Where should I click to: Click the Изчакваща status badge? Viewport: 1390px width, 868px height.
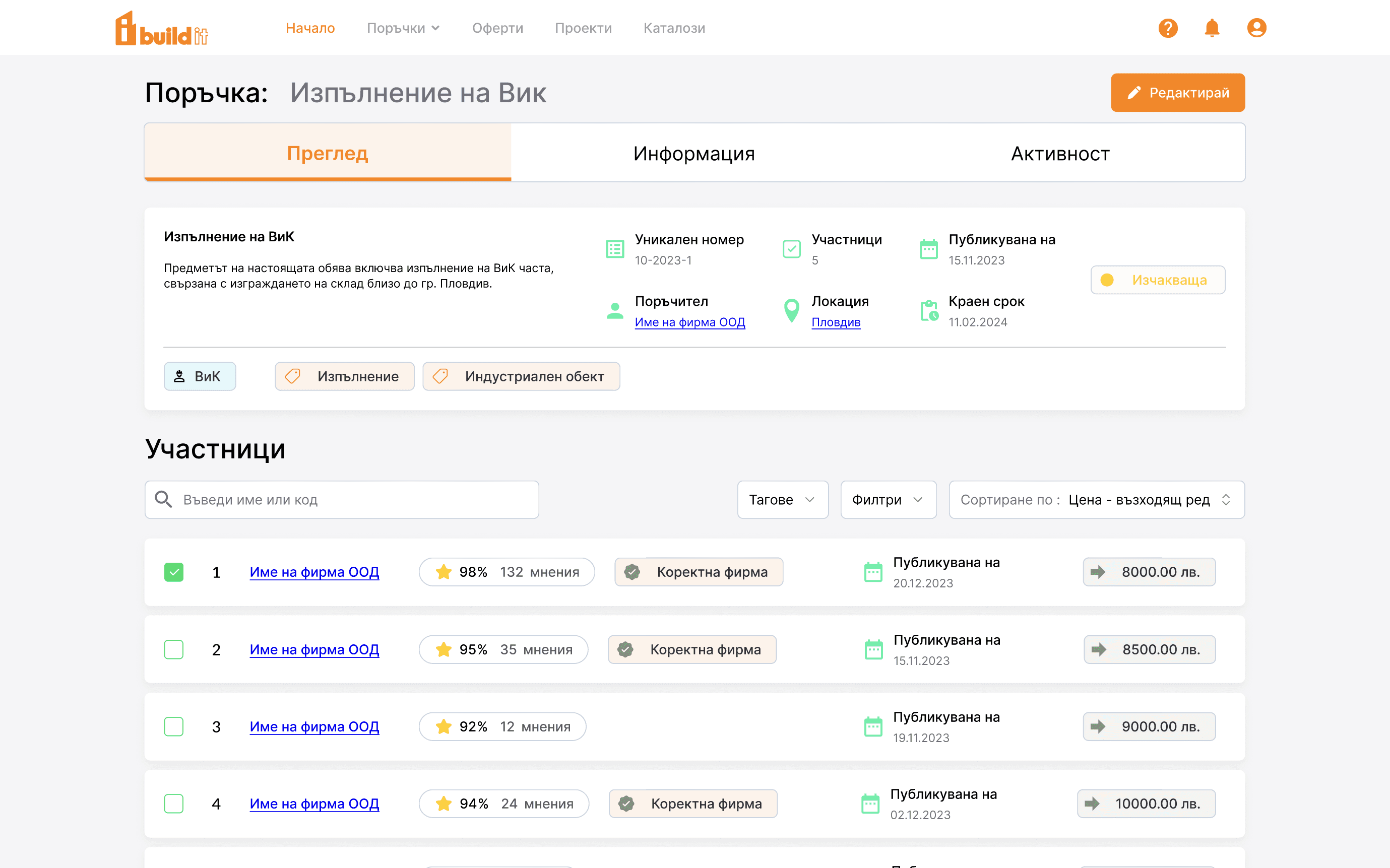point(1158,280)
